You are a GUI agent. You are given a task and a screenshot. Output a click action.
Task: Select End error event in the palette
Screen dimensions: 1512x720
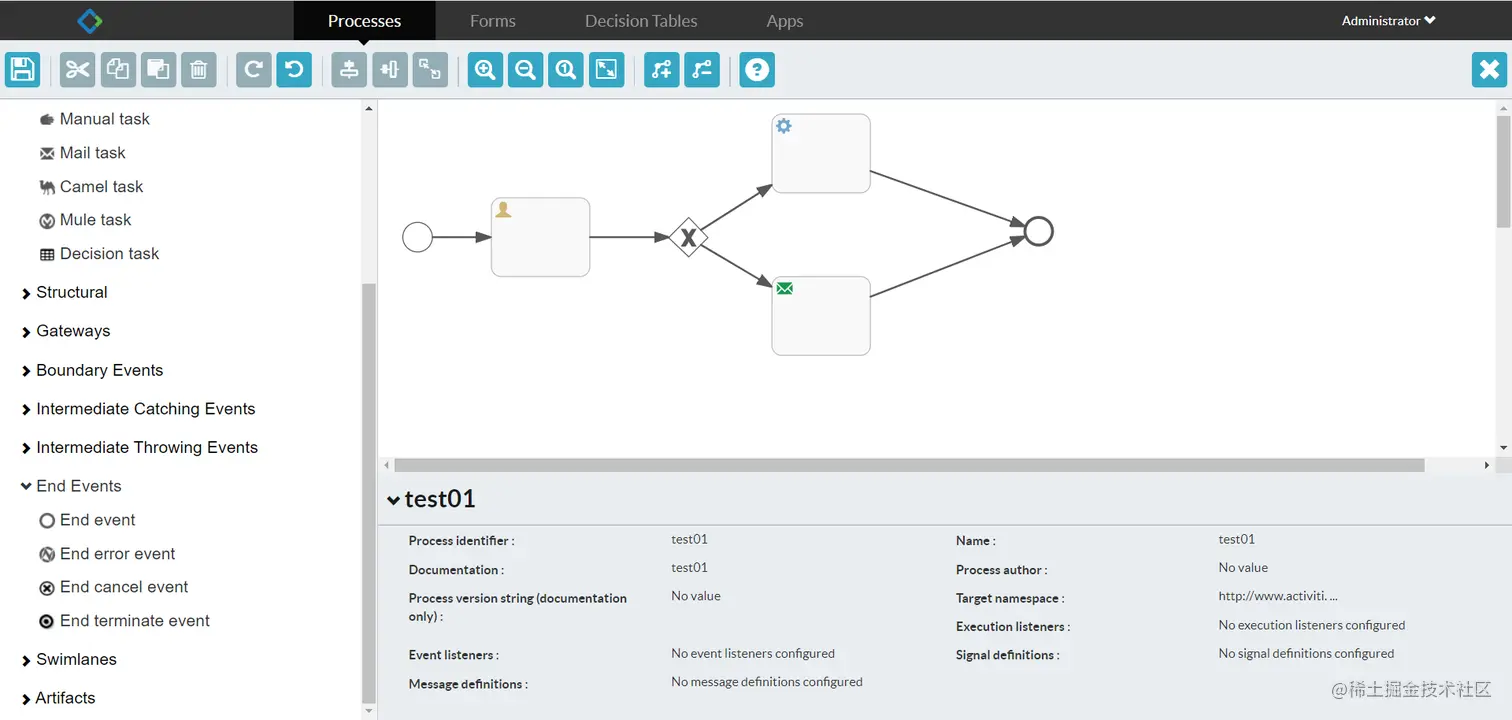click(107, 554)
